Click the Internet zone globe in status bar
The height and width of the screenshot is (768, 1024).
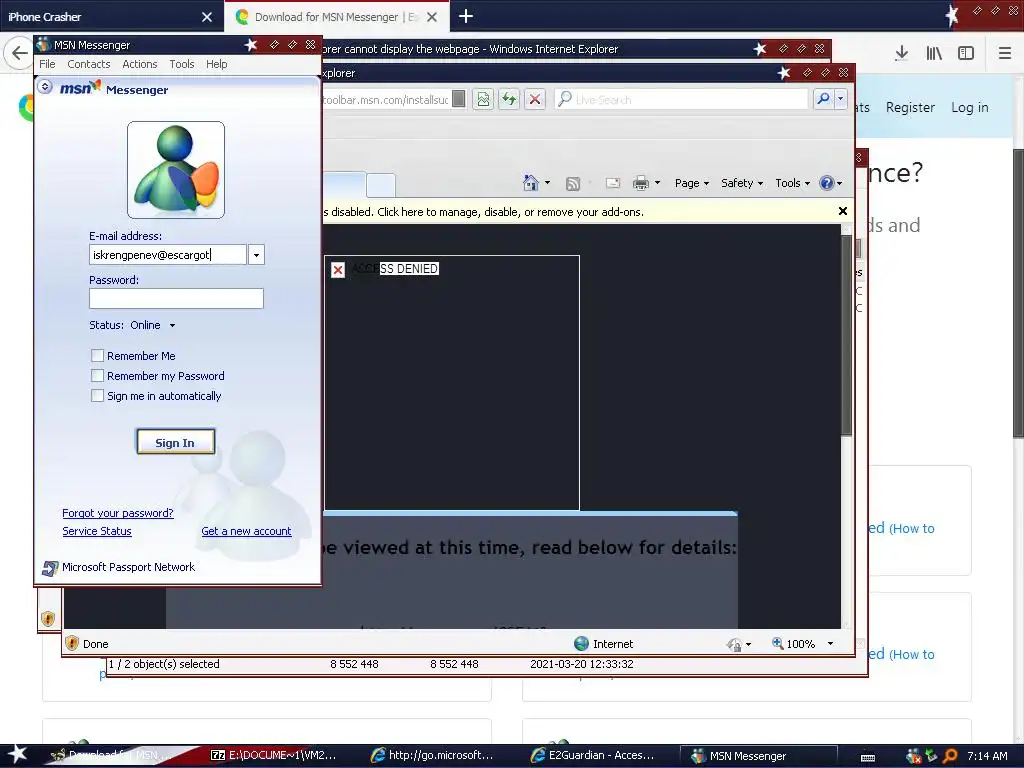(581, 643)
